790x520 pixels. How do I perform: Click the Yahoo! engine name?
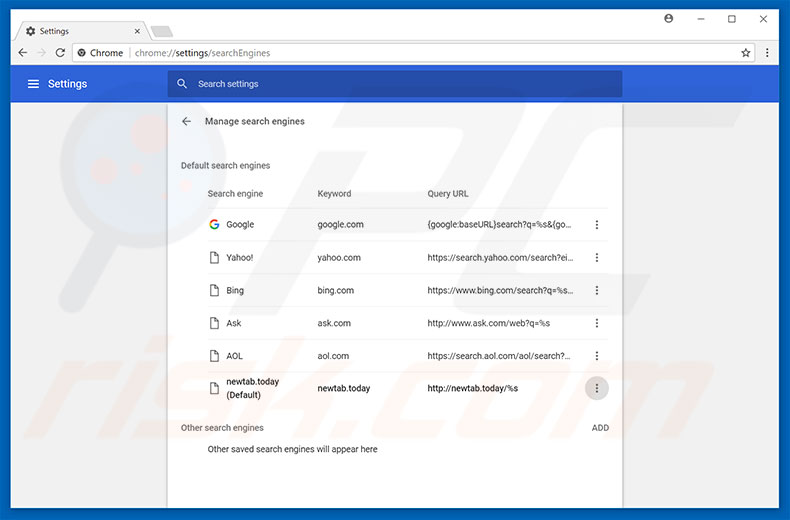click(x=240, y=257)
